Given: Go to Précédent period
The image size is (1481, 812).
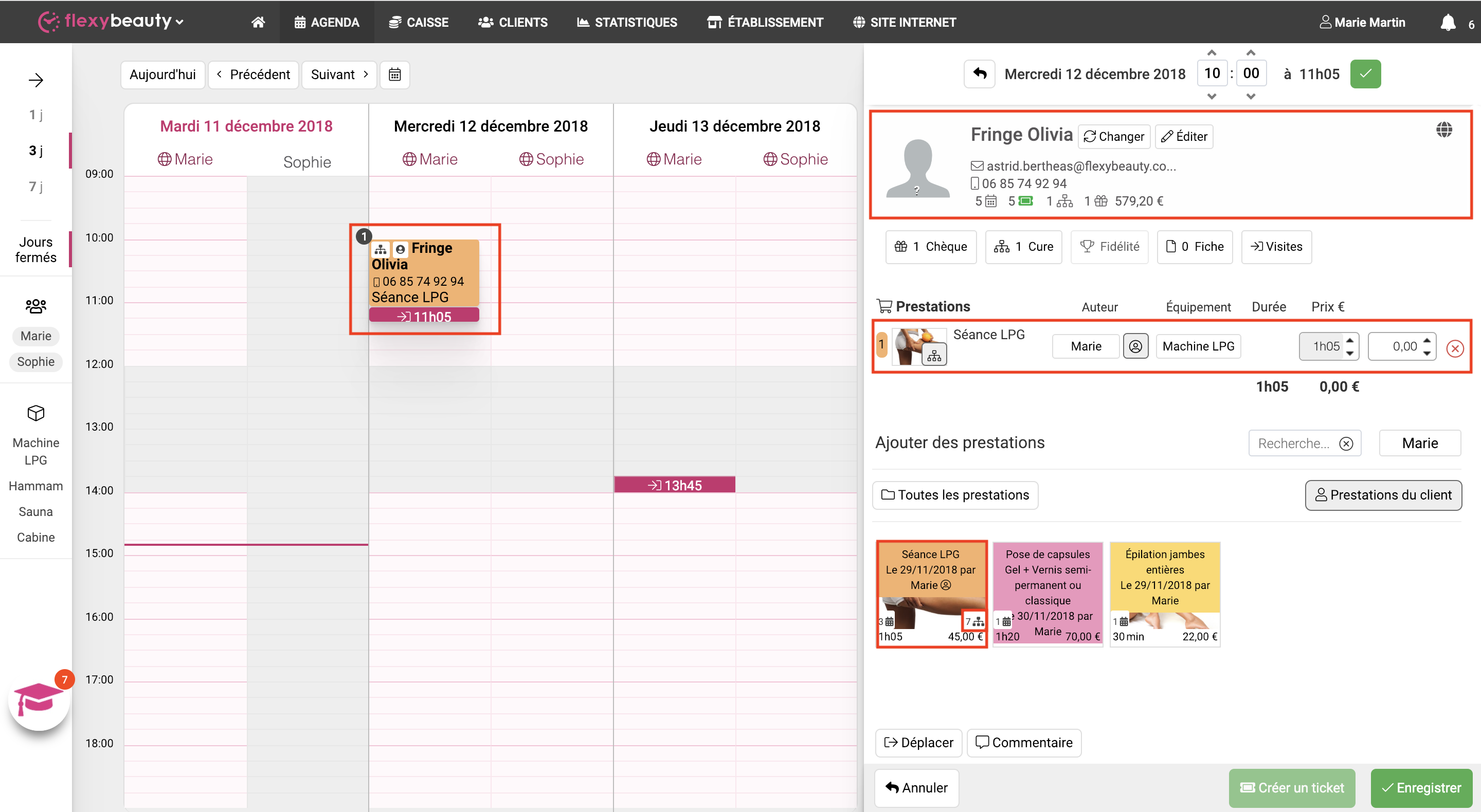Looking at the screenshot, I should pyautogui.click(x=254, y=75).
